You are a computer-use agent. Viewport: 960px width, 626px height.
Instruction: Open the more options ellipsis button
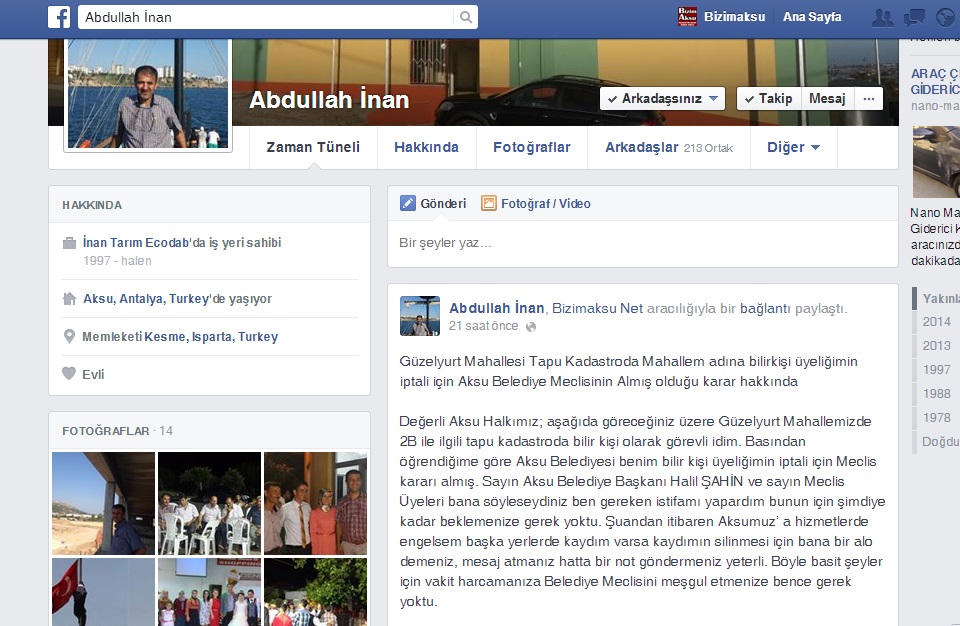[869, 99]
